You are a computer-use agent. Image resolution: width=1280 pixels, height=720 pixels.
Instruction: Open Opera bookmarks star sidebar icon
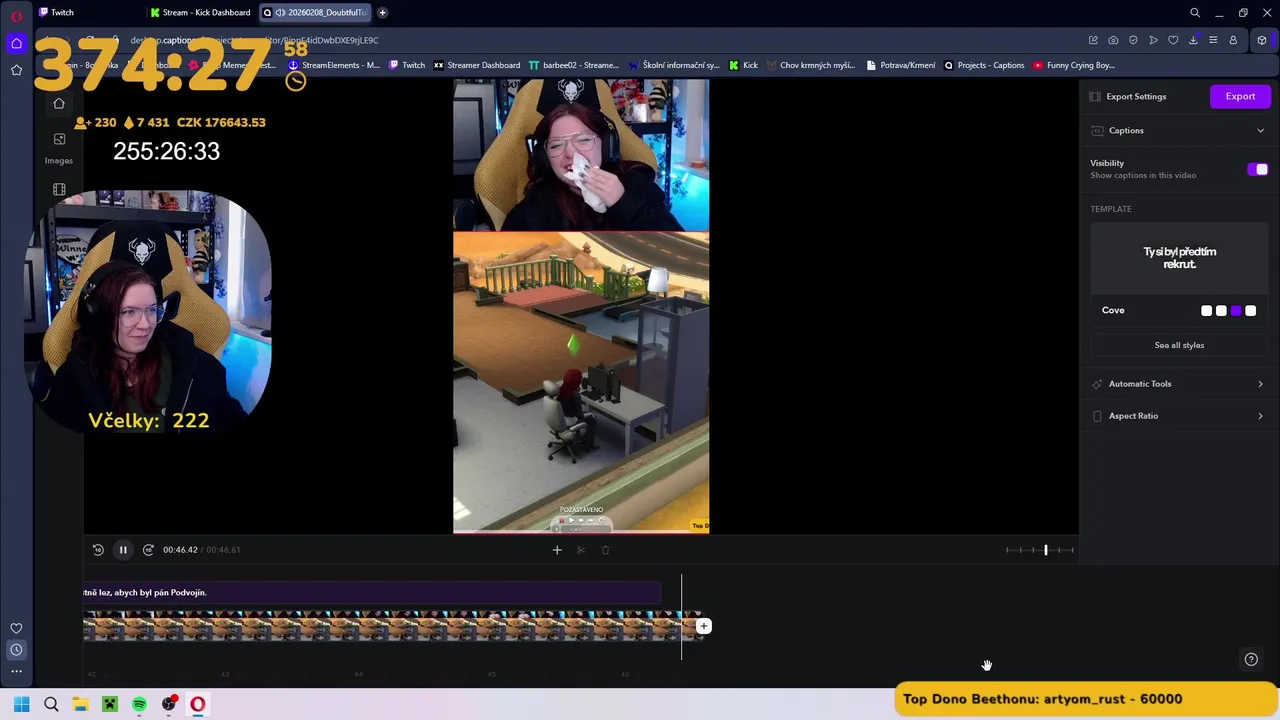pyautogui.click(x=16, y=70)
